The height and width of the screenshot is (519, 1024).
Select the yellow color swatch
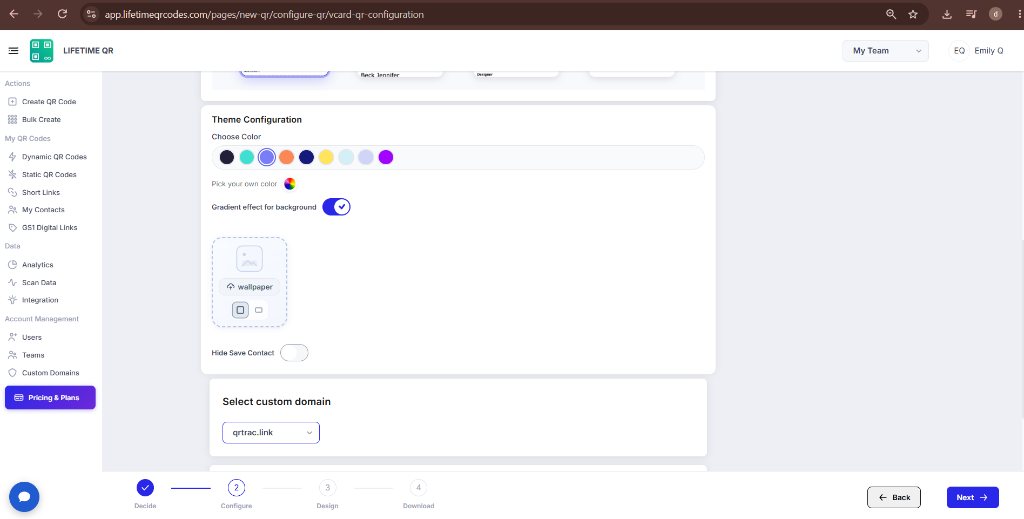coord(326,157)
